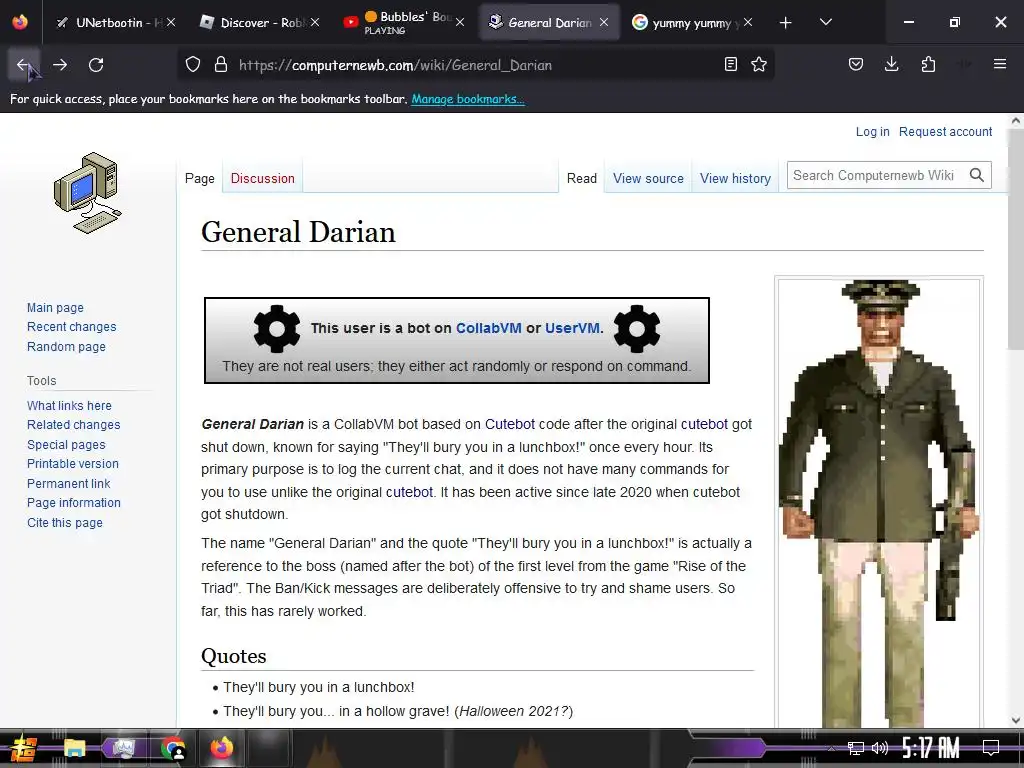Open the View history tab
The image size is (1024, 768).
click(x=735, y=178)
